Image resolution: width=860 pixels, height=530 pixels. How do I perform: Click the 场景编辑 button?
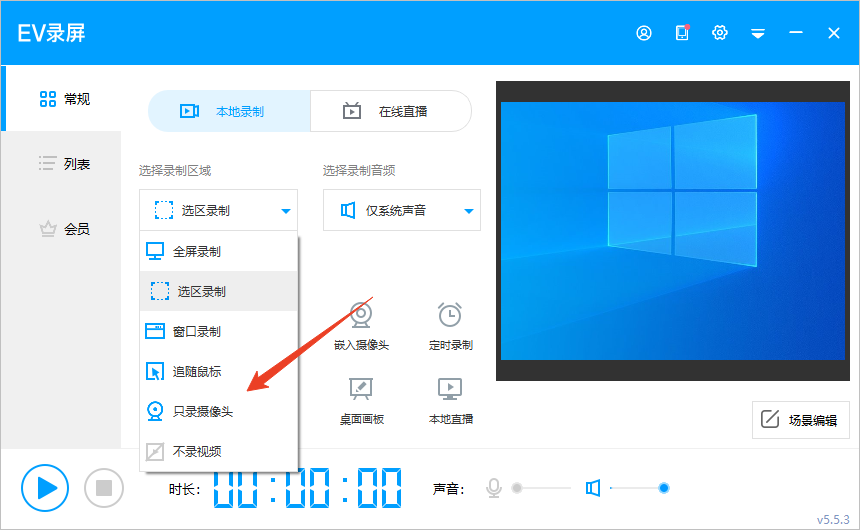800,420
